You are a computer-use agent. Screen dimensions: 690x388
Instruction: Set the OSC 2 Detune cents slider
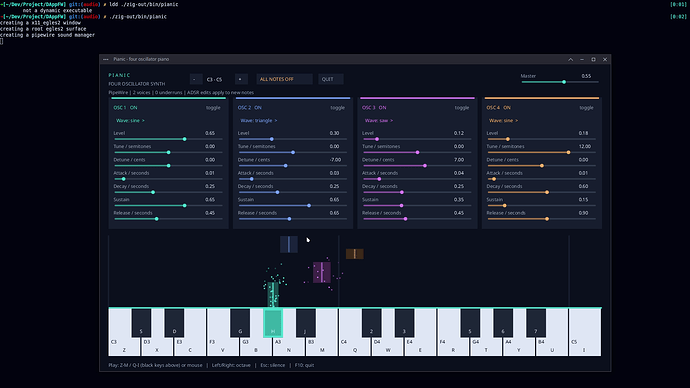pyautogui.click(x=293, y=166)
